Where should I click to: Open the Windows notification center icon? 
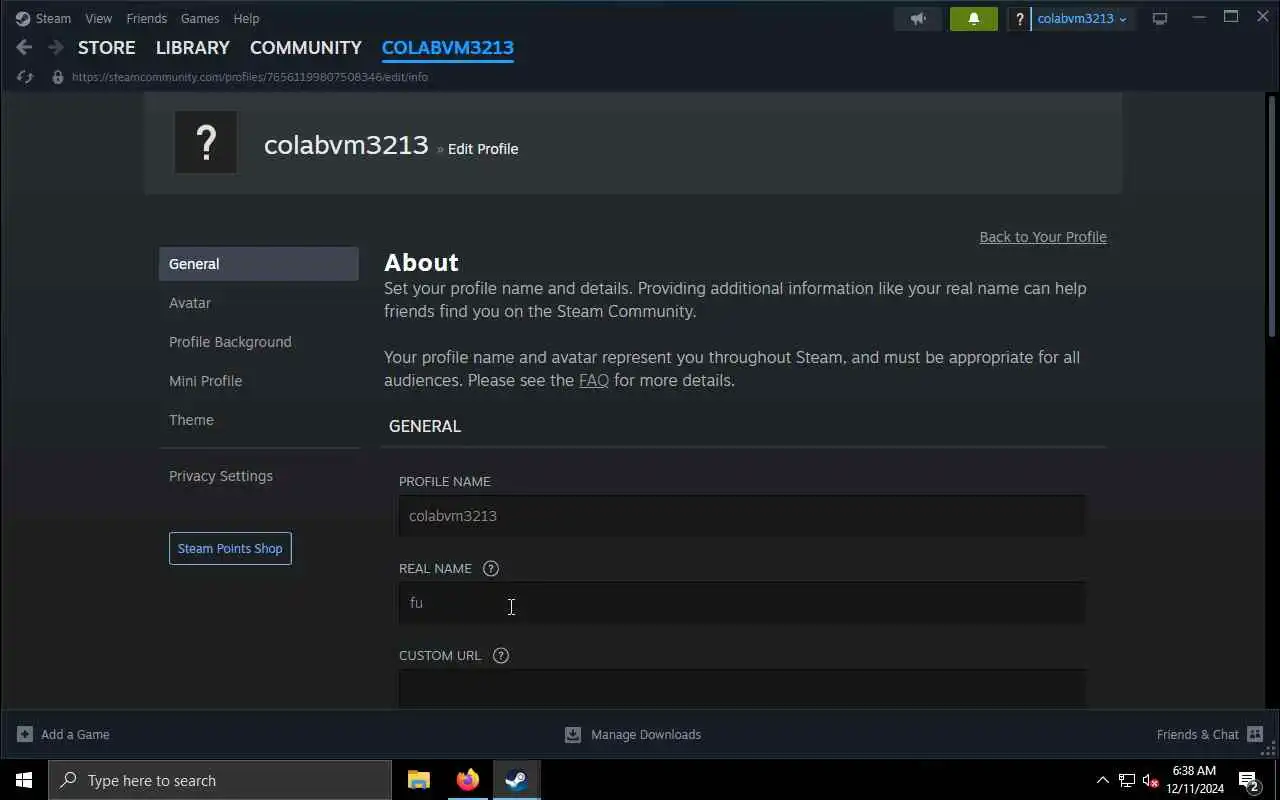click(1249, 780)
